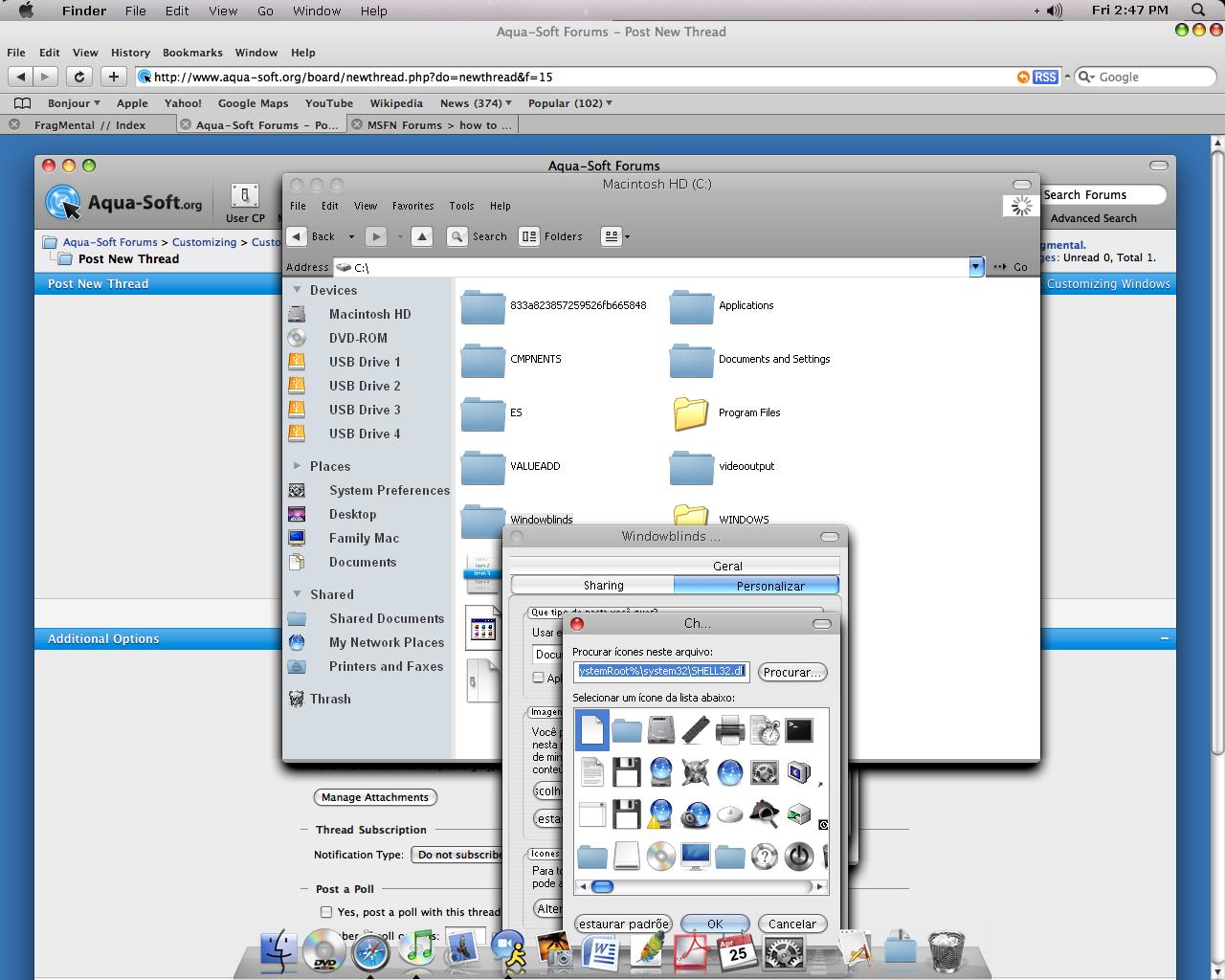Screen dimensions: 1225x980
Task: Open the Go menu in the Finder menu bar
Action: (x=265, y=11)
